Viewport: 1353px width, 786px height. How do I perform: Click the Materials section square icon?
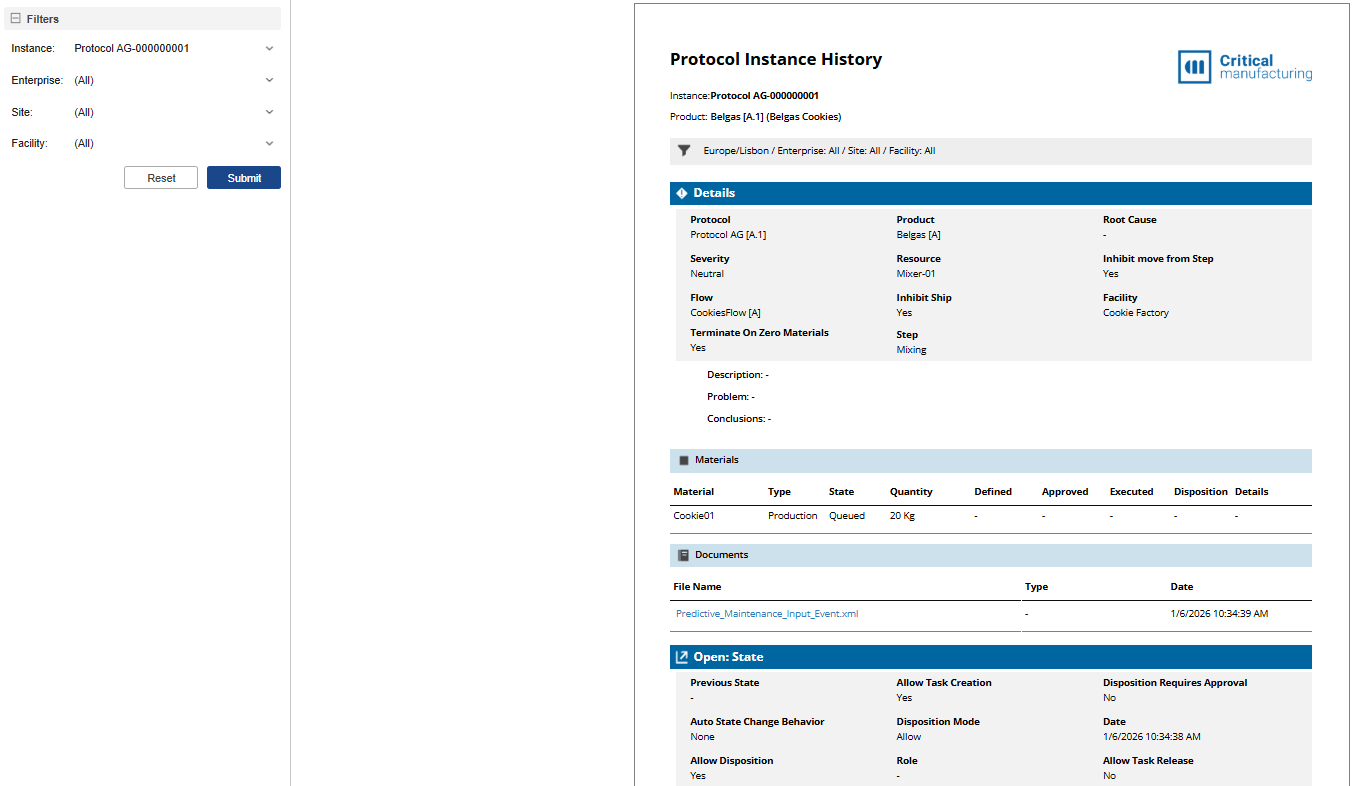pos(684,460)
